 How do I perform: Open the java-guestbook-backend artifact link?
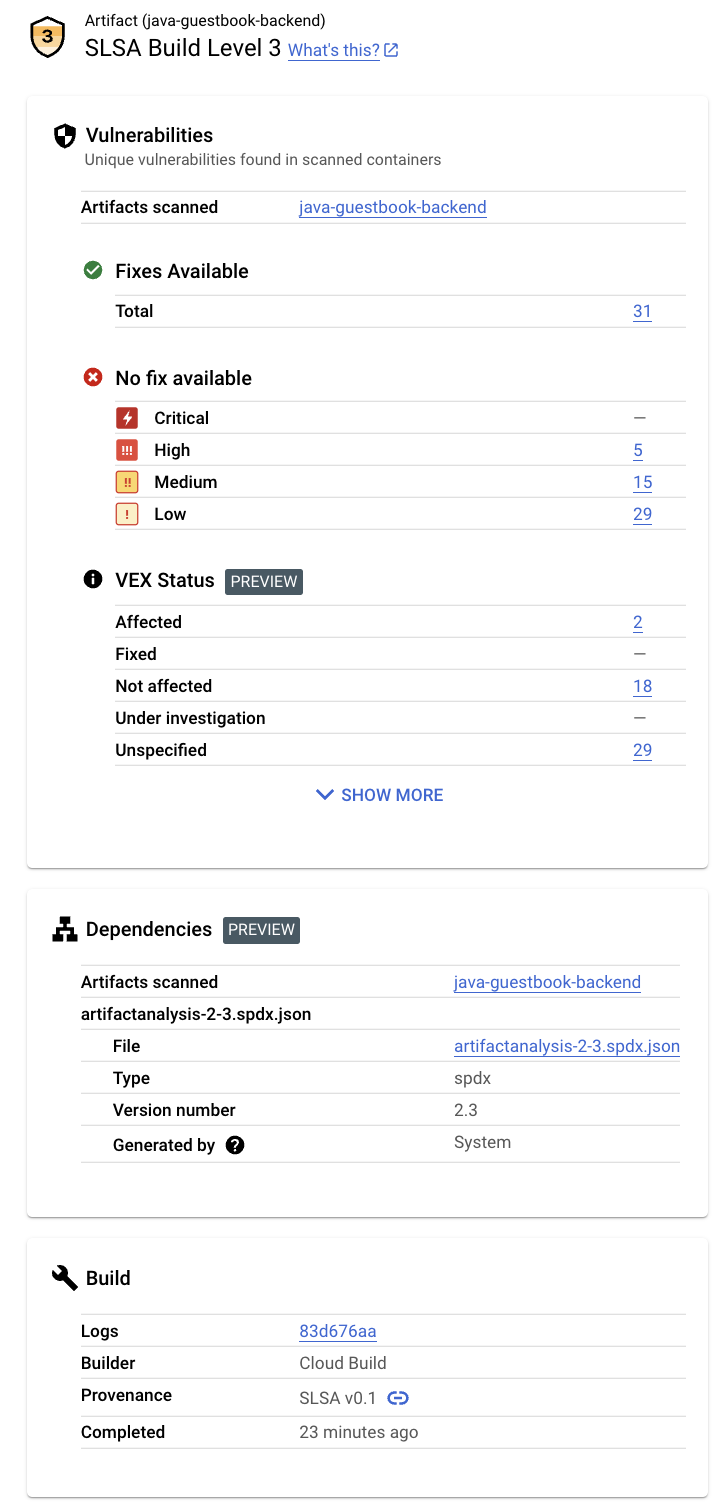[392, 207]
